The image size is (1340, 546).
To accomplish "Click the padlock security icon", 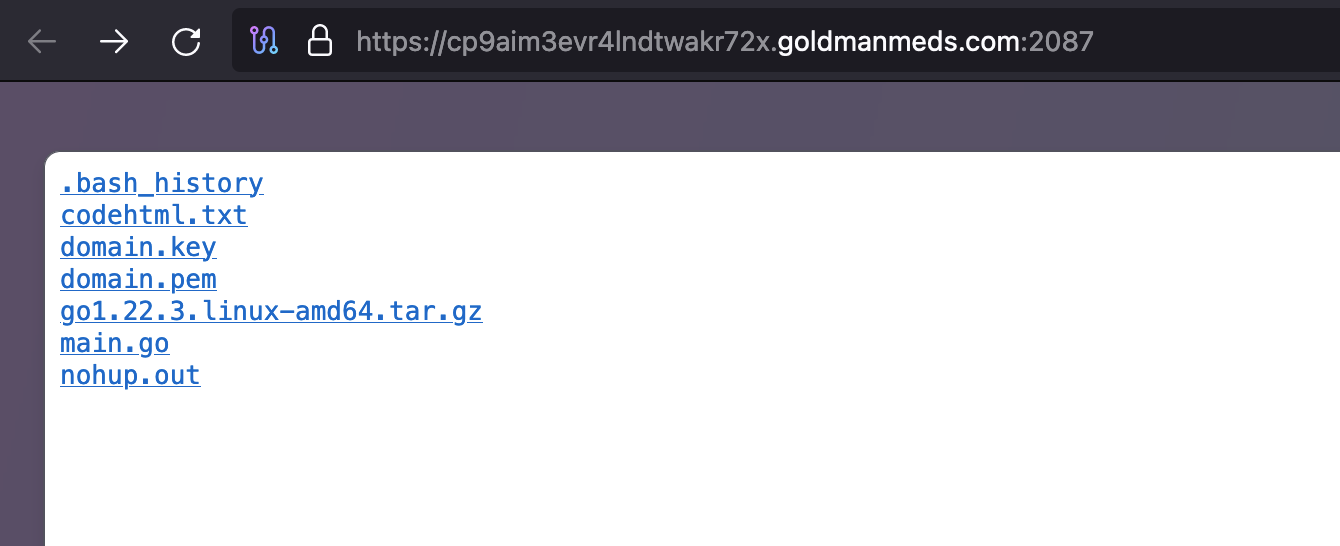I will click(x=319, y=41).
